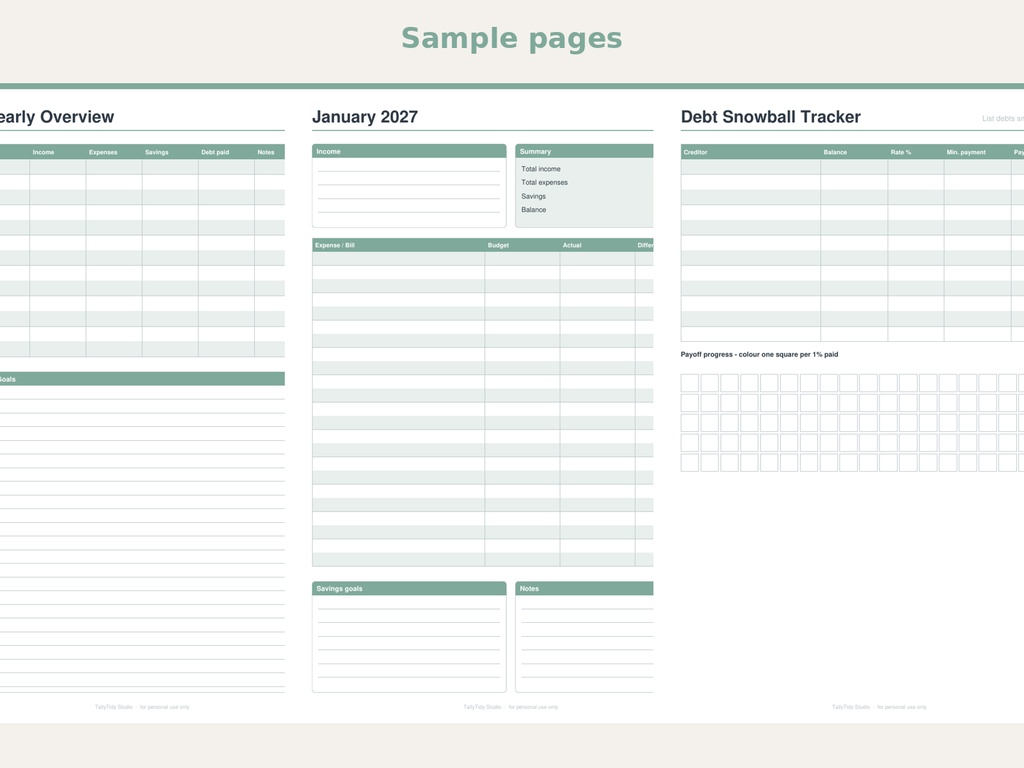Click the "Sample pages" heading
This screenshot has height=768, width=1024.
tap(511, 39)
